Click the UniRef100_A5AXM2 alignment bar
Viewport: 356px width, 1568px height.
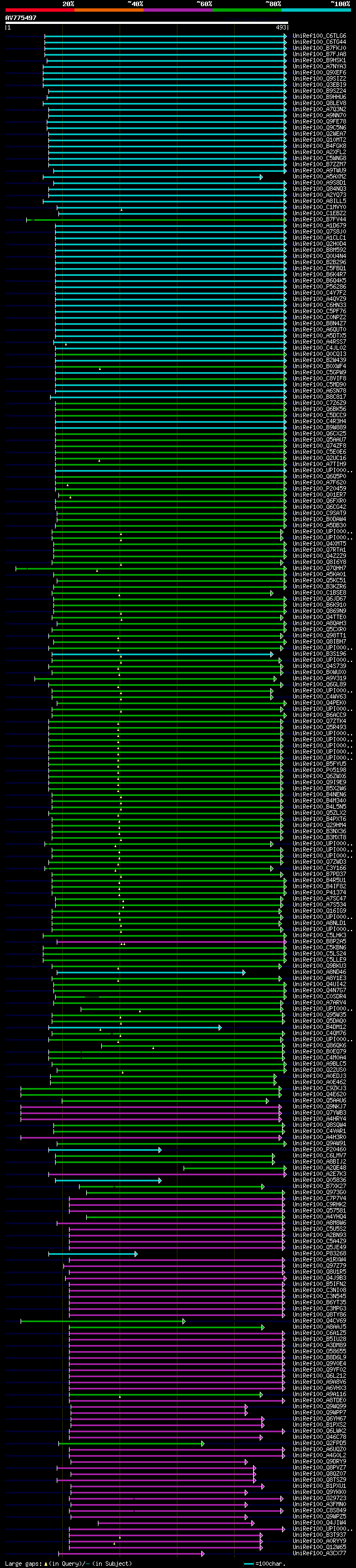152,177
